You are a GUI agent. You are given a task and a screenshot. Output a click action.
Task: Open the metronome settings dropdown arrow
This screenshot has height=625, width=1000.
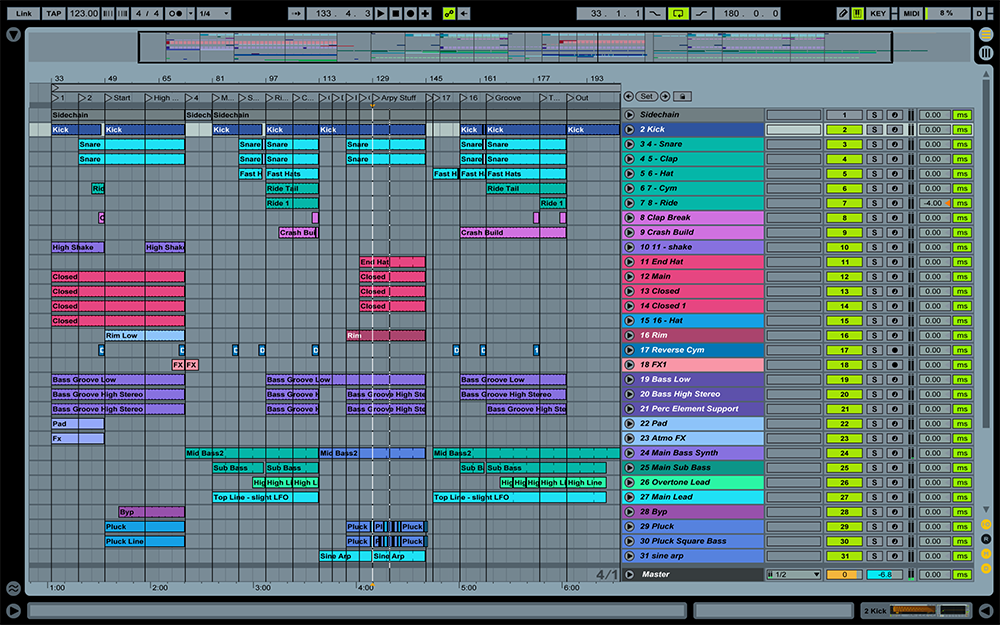(x=190, y=13)
